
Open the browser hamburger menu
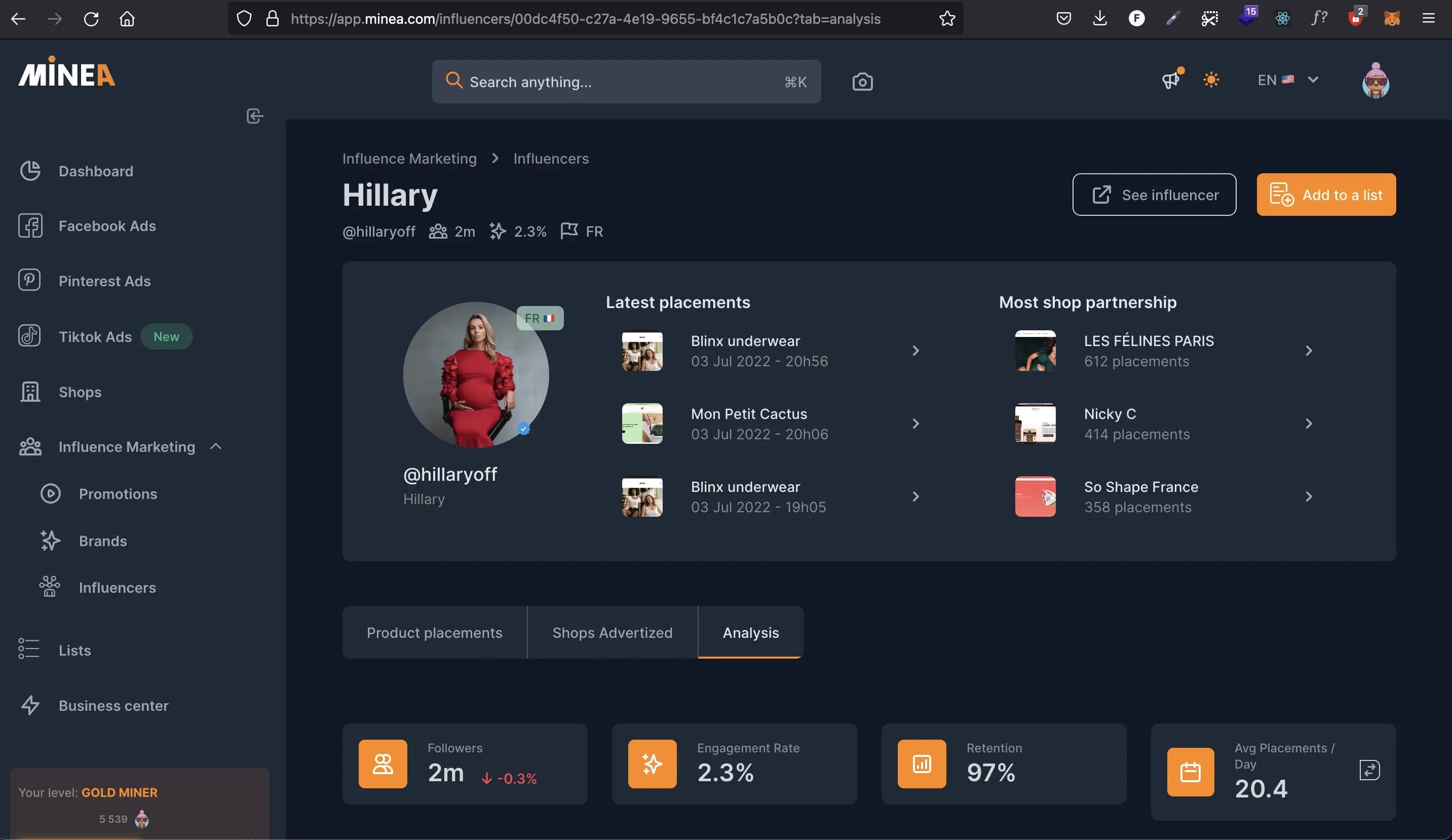pyautogui.click(x=1428, y=18)
